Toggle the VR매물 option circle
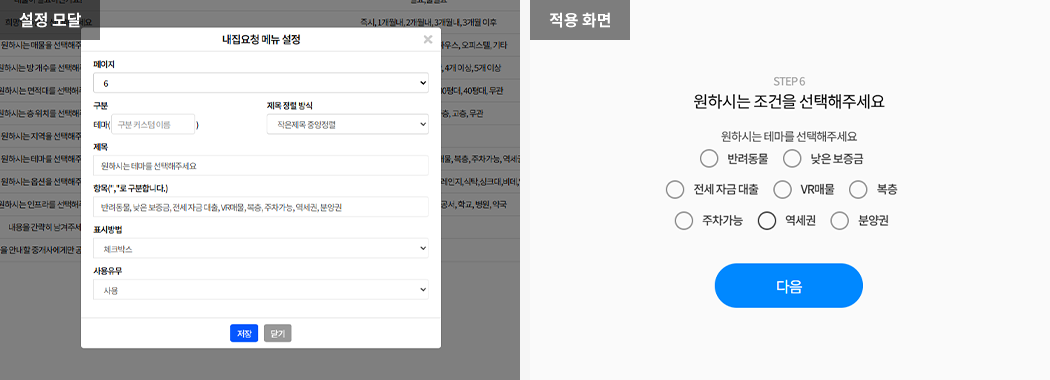 click(782, 190)
